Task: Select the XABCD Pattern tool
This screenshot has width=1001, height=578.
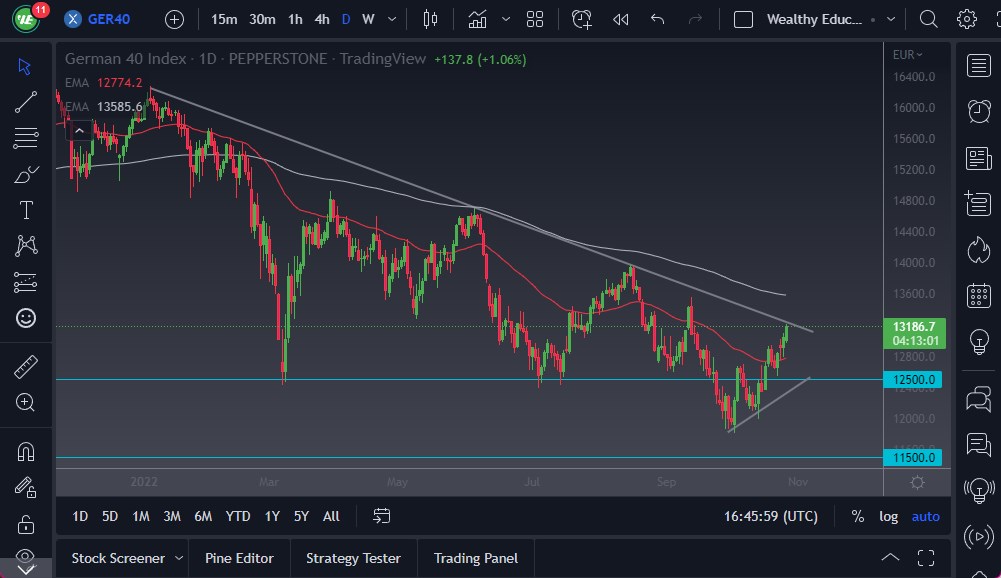Action: coord(26,246)
